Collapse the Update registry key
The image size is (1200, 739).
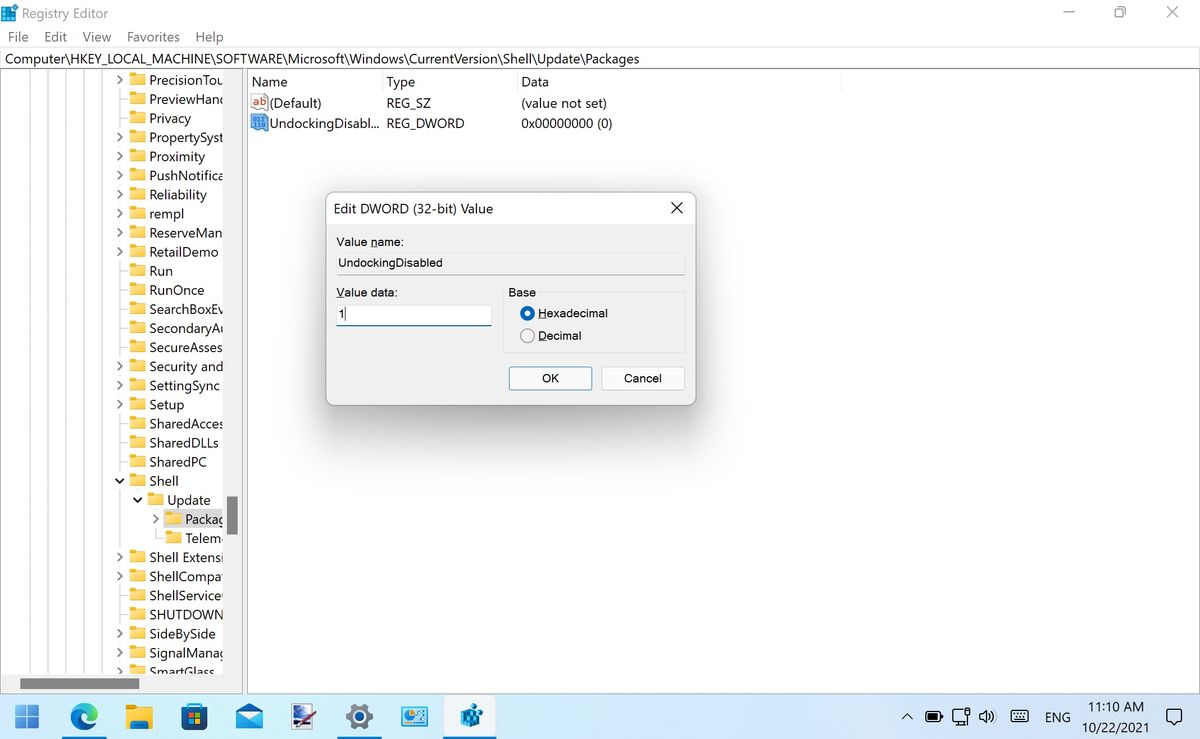point(136,499)
